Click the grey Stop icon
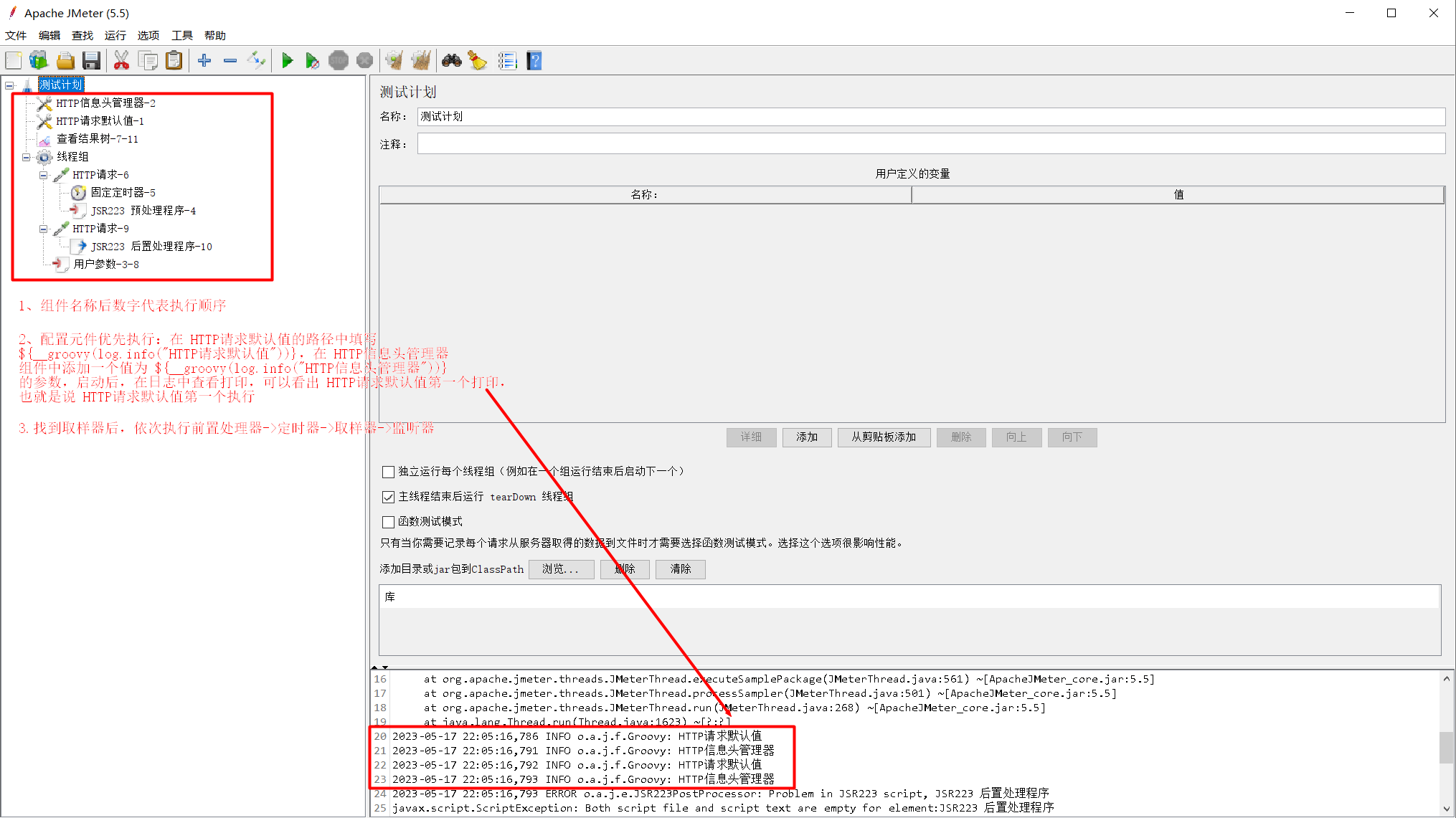 339,61
